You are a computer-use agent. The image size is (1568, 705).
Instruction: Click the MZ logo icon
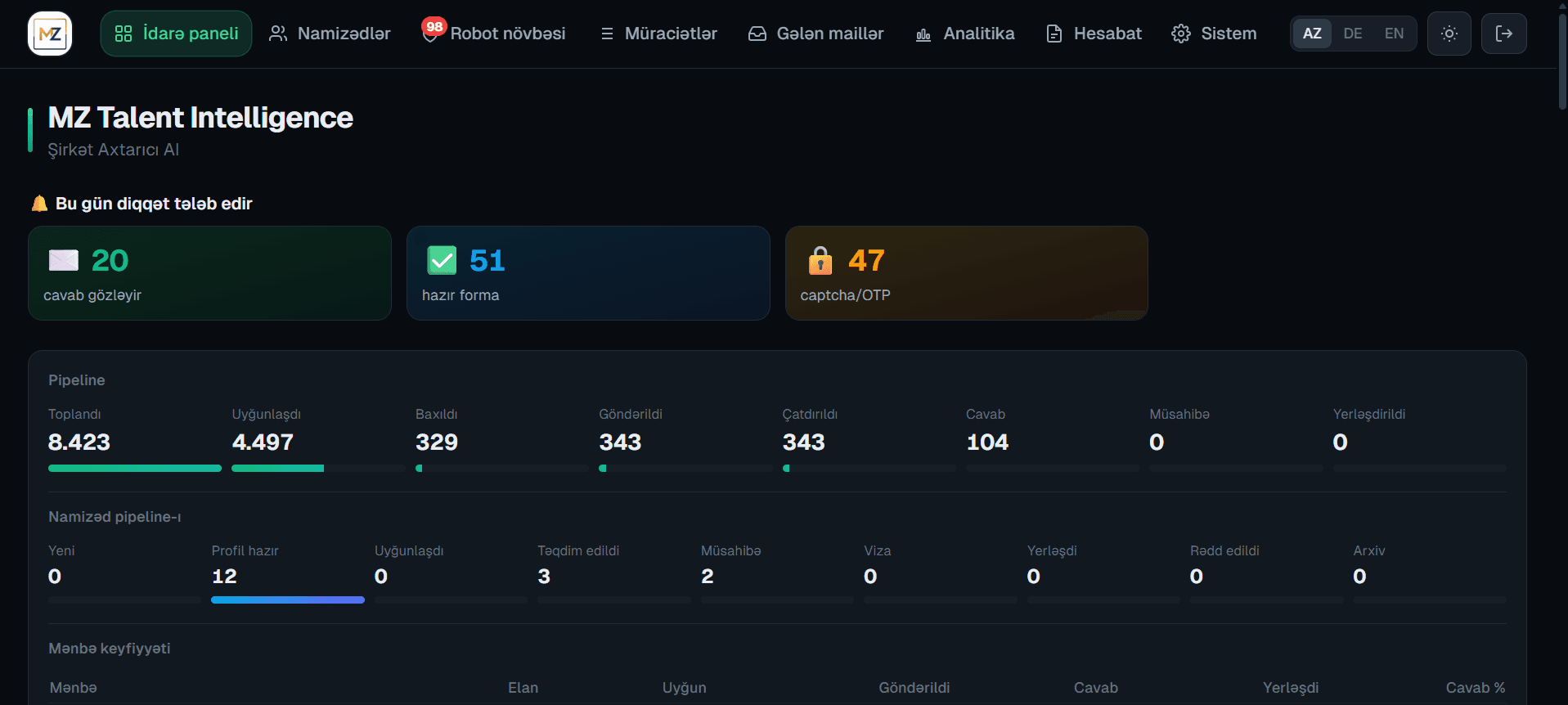pyautogui.click(x=50, y=34)
